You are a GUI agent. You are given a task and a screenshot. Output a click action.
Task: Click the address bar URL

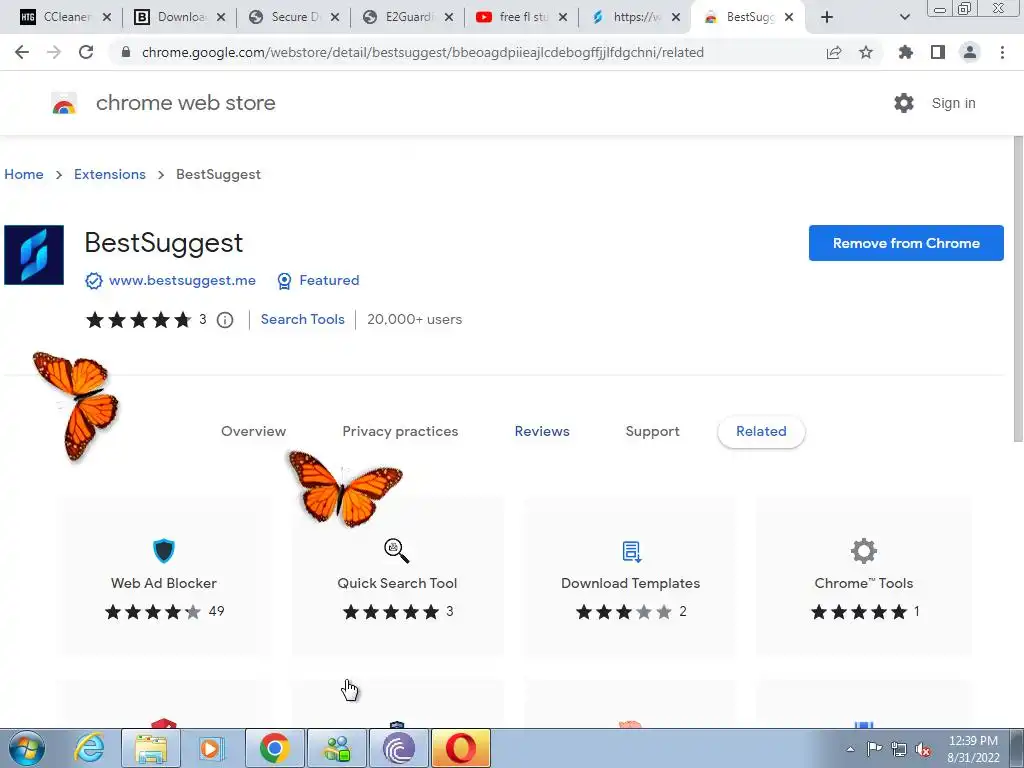pos(423,52)
